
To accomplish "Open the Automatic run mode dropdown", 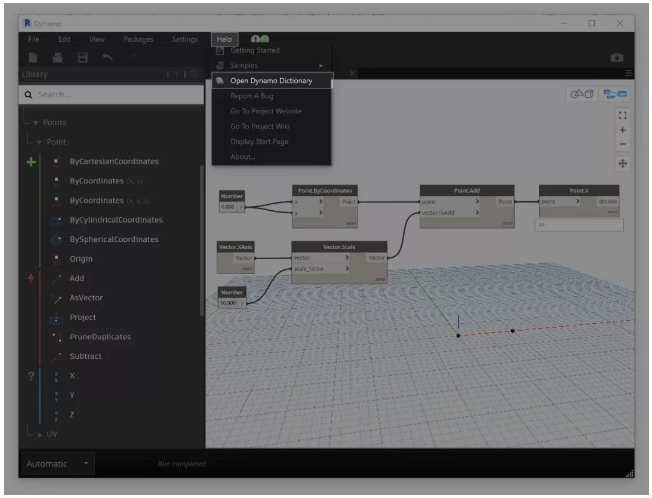I will click(57, 463).
